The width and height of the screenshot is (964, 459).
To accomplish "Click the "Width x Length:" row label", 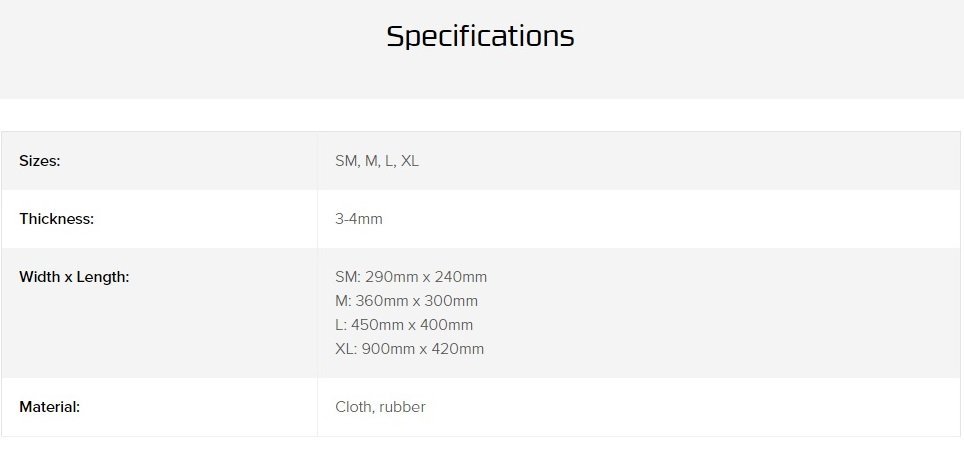I will 74,277.
